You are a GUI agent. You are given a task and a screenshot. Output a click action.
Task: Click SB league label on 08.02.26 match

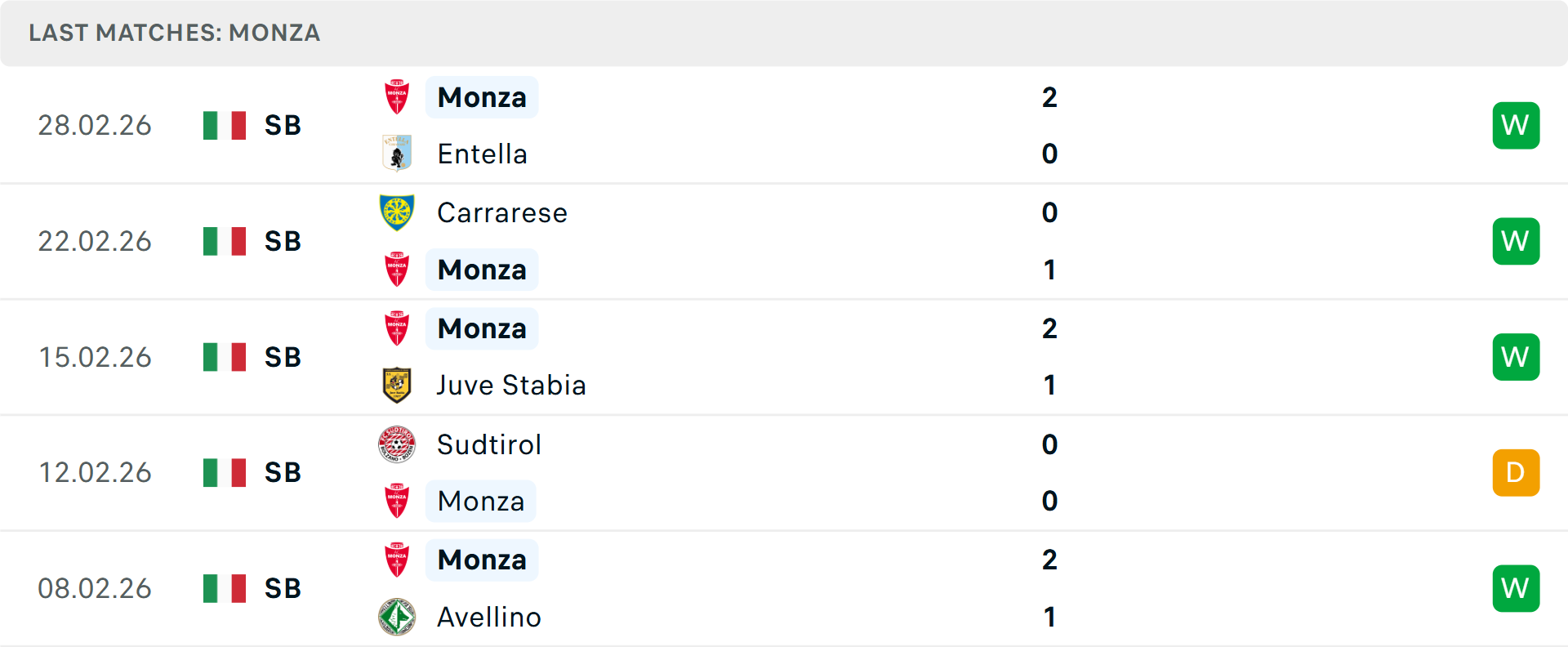(x=283, y=588)
